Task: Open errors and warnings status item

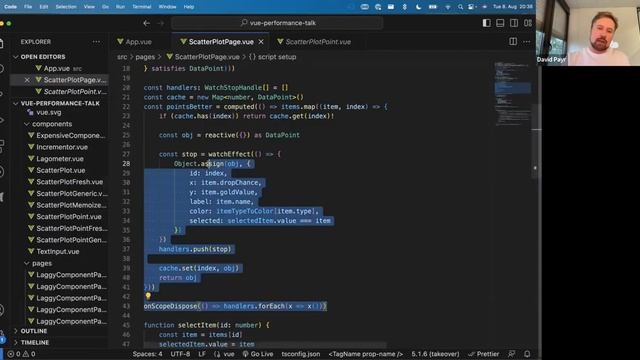Action: pos(21,354)
